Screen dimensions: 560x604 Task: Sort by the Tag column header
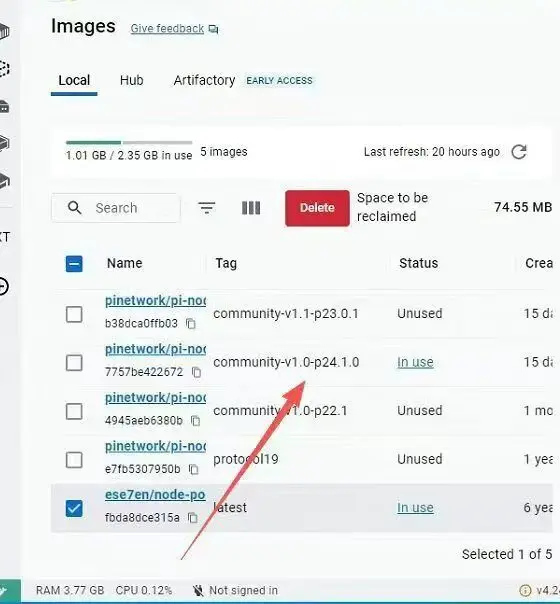[226, 263]
